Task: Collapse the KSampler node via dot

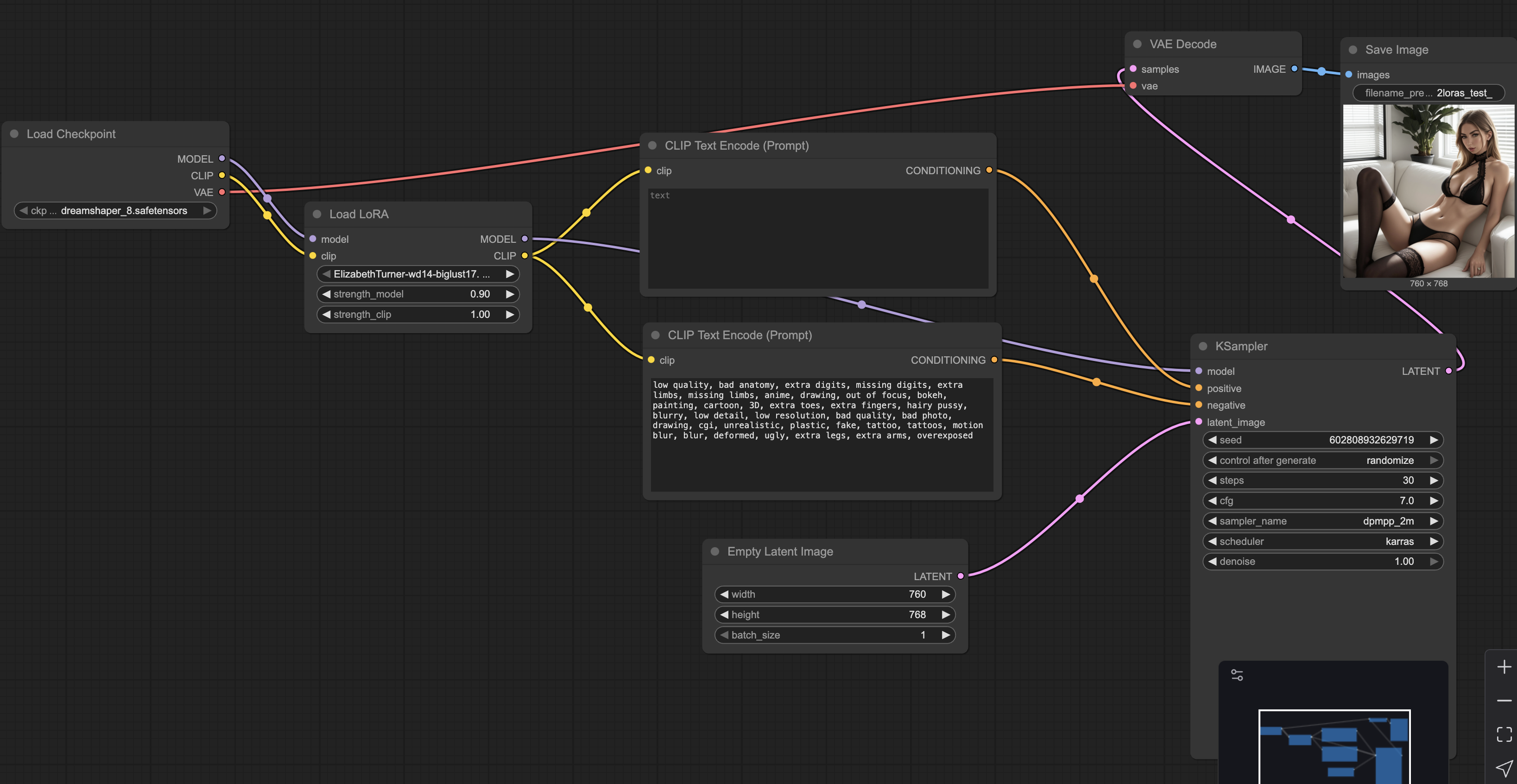Action: [x=1203, y=346]
